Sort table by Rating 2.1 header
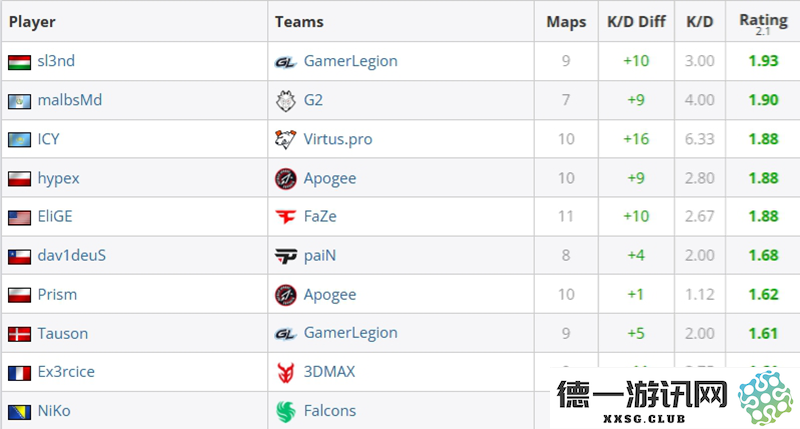Viewport: 800px width, 429px height. pos(763,23)
